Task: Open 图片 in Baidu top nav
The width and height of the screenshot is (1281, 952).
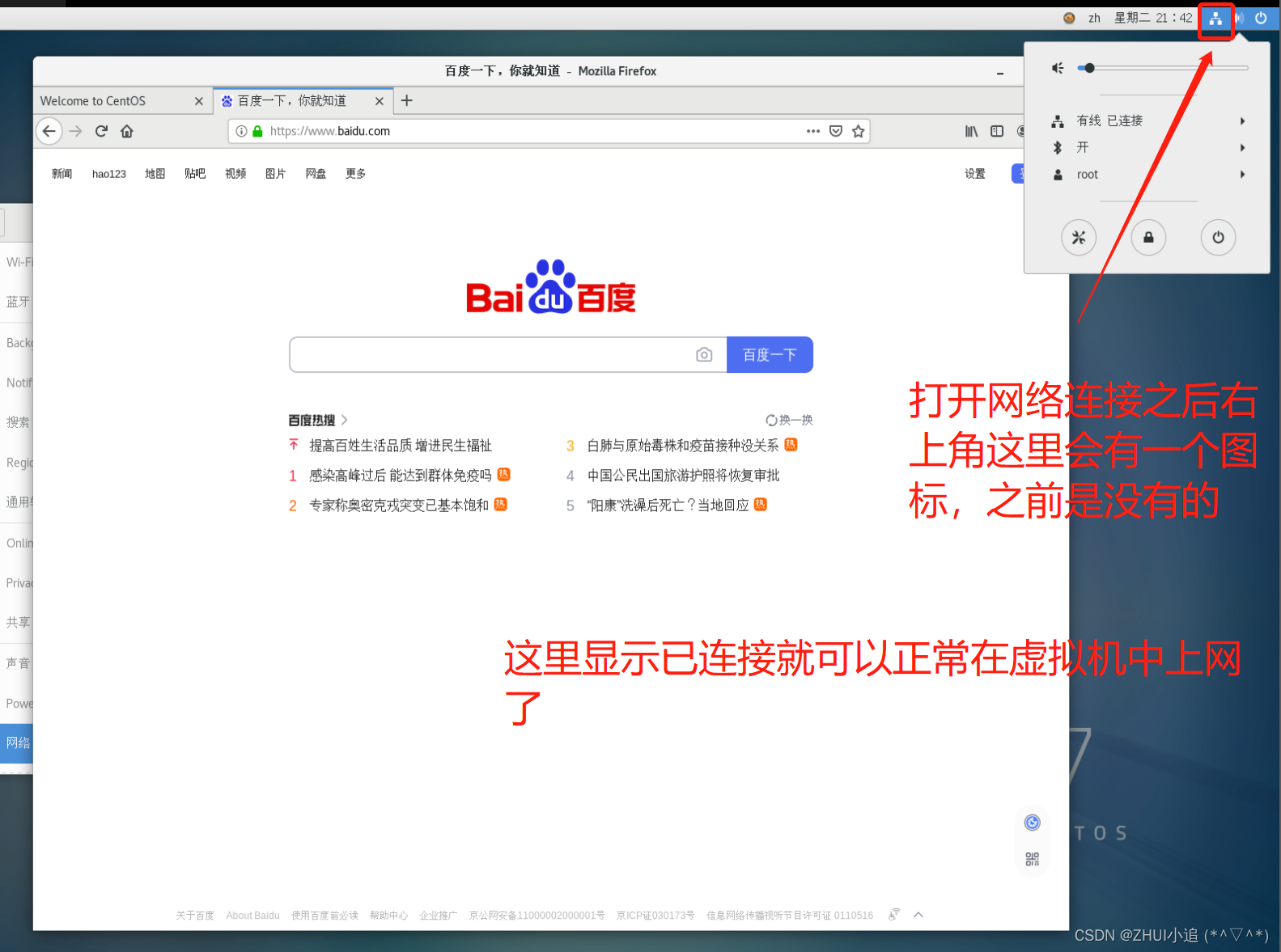Action: [275, 174]
